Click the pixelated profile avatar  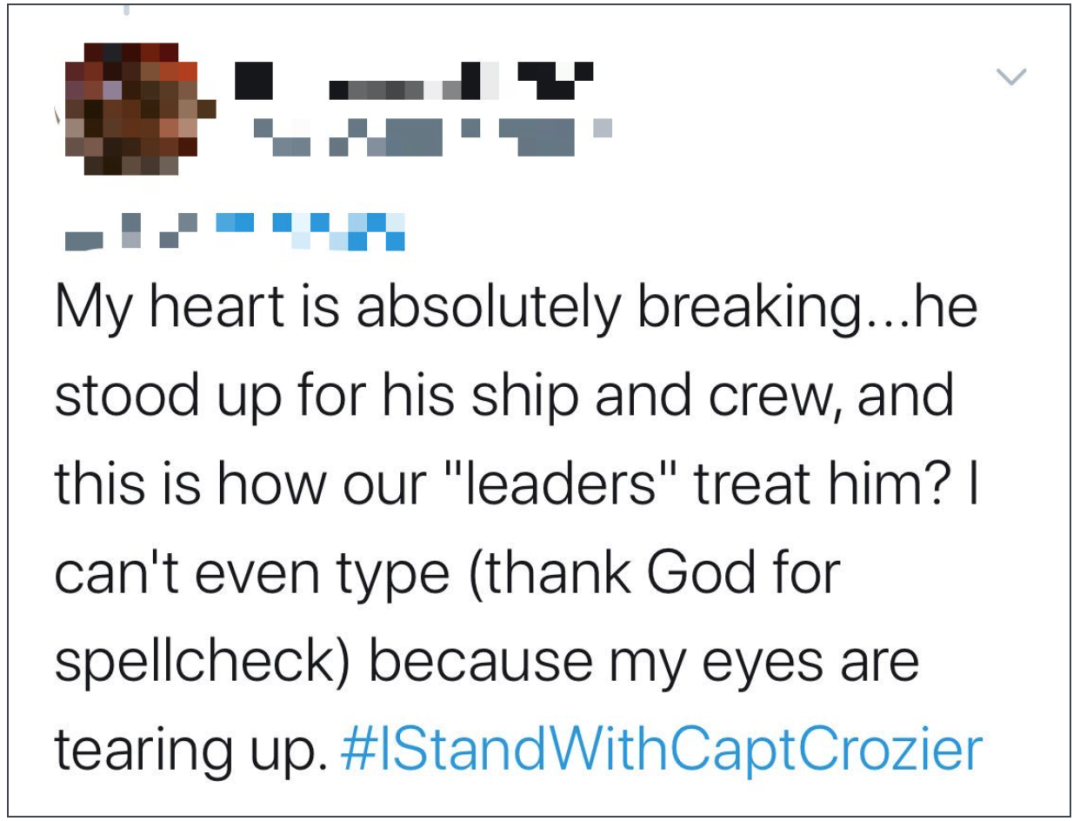[132, 109]
